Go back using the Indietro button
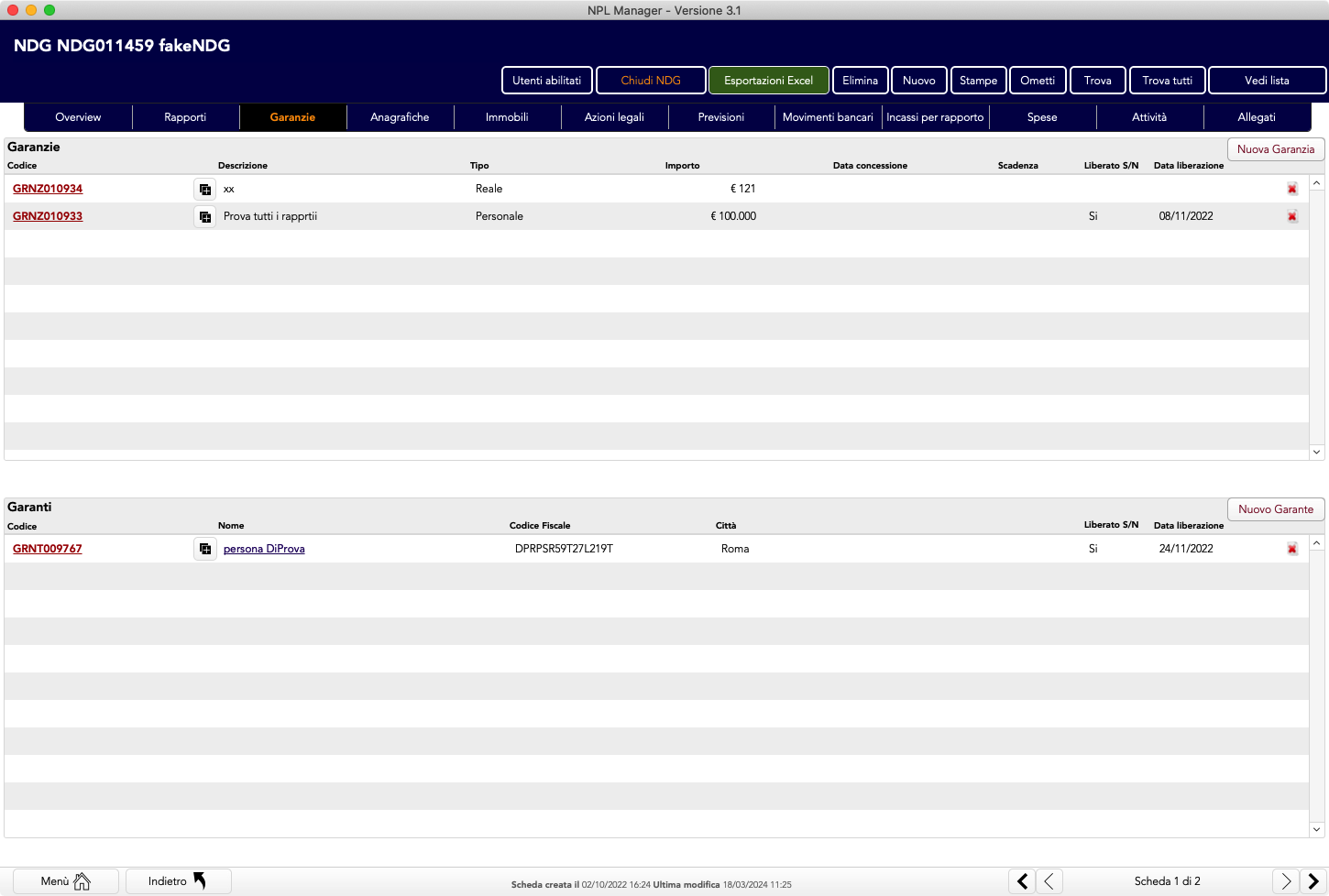Screen dimensions: 1329x896 pos(178,881)
